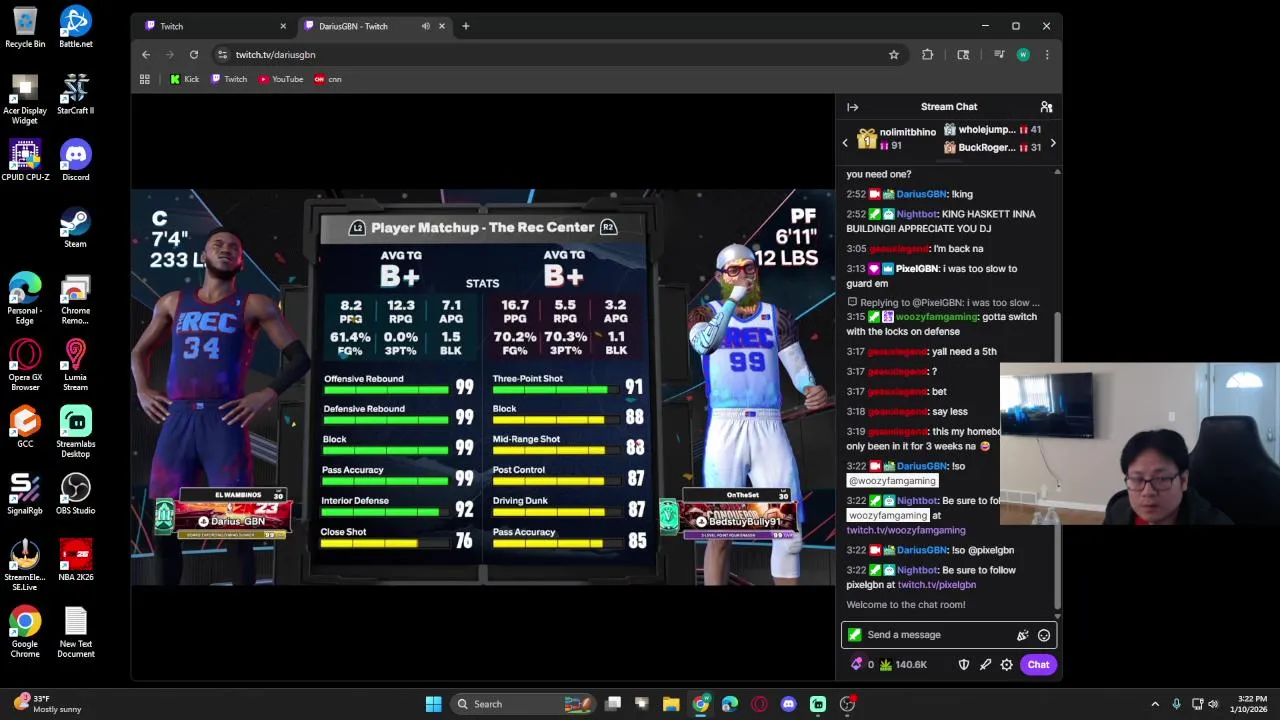Open PixelGBN username in chat
1280x720 pixels.
pyautogui.click(x=917, y=269)
